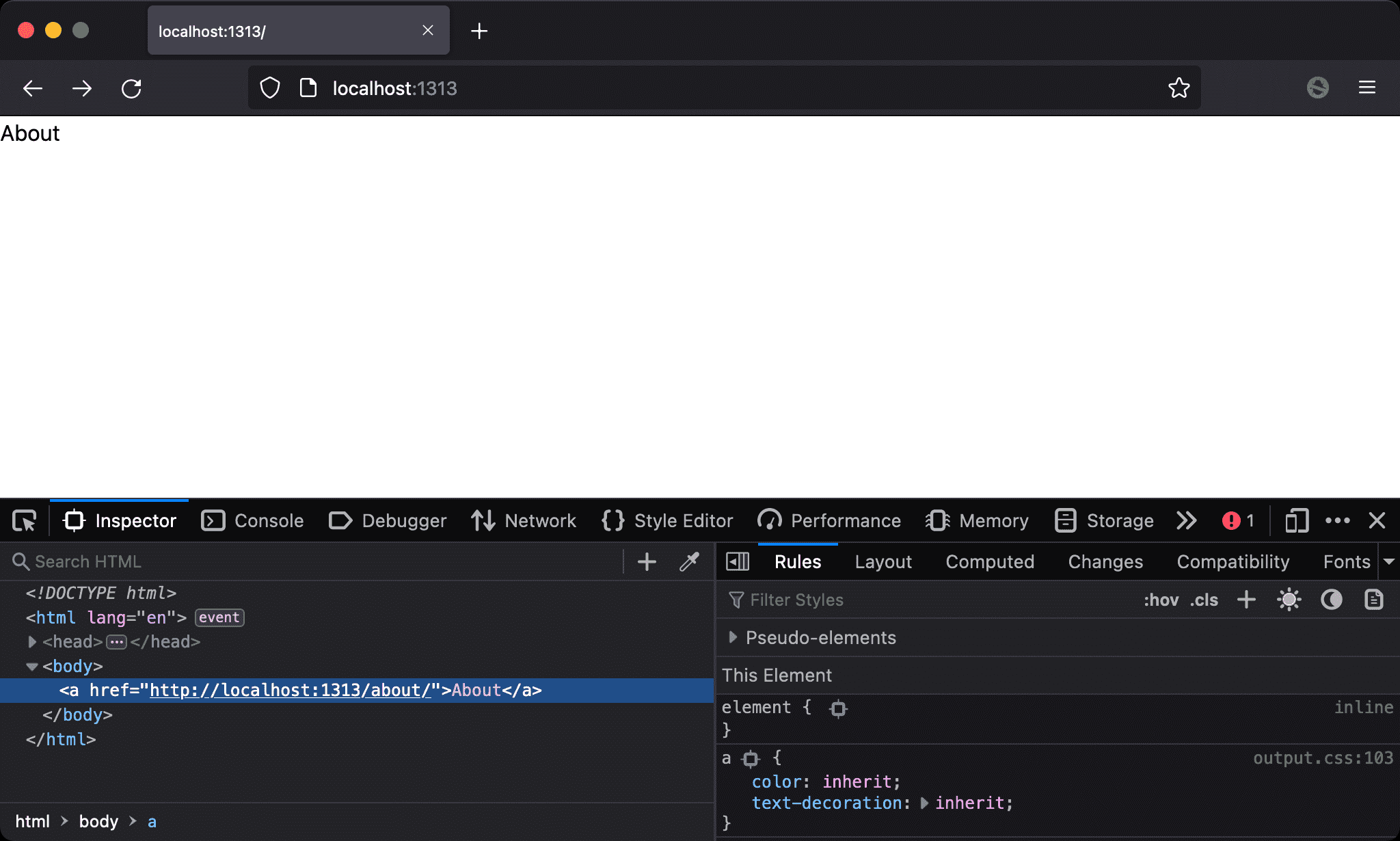Bookmark page with the star icon
The height and width of the screenshot is (841, 1400).
tap(1179, 88)
